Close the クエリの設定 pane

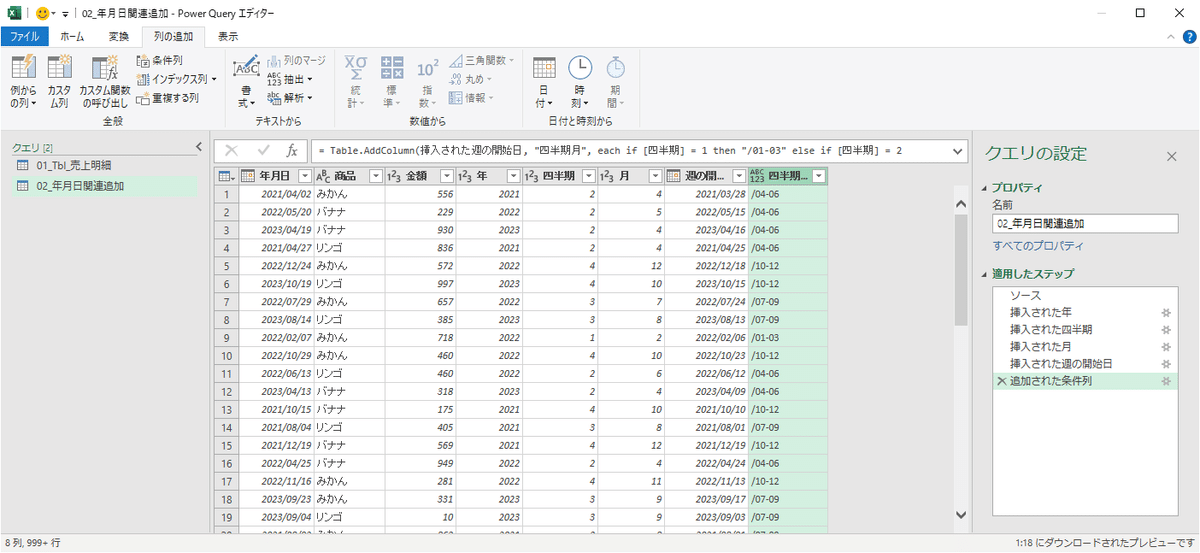tap(1172, 157)
